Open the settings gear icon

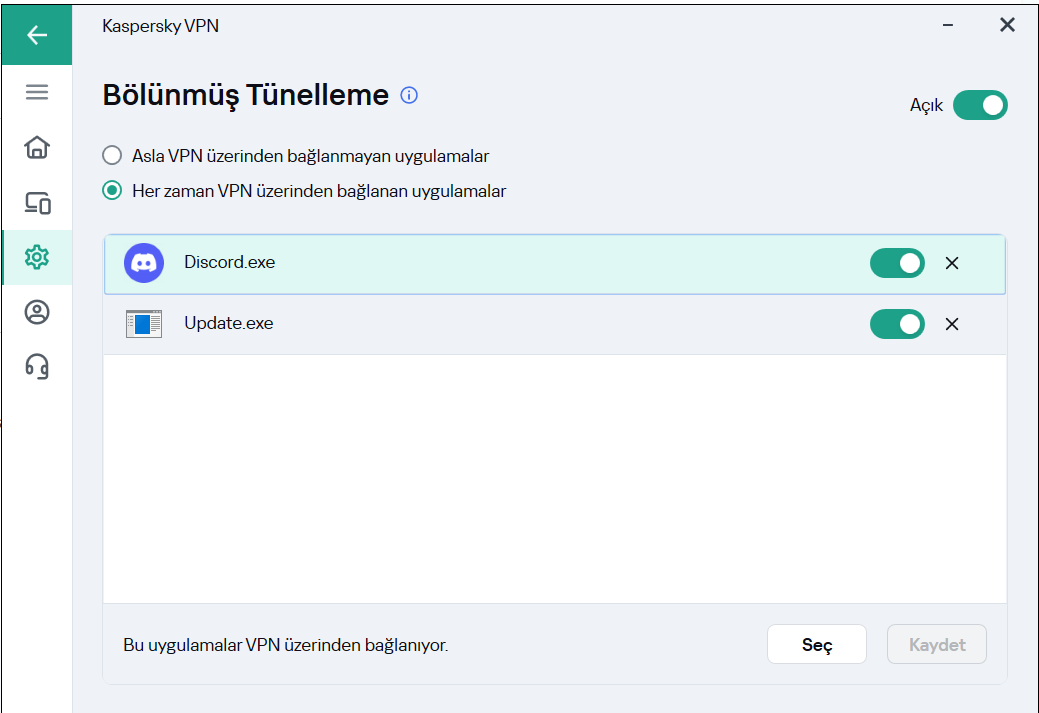(37, 257)
